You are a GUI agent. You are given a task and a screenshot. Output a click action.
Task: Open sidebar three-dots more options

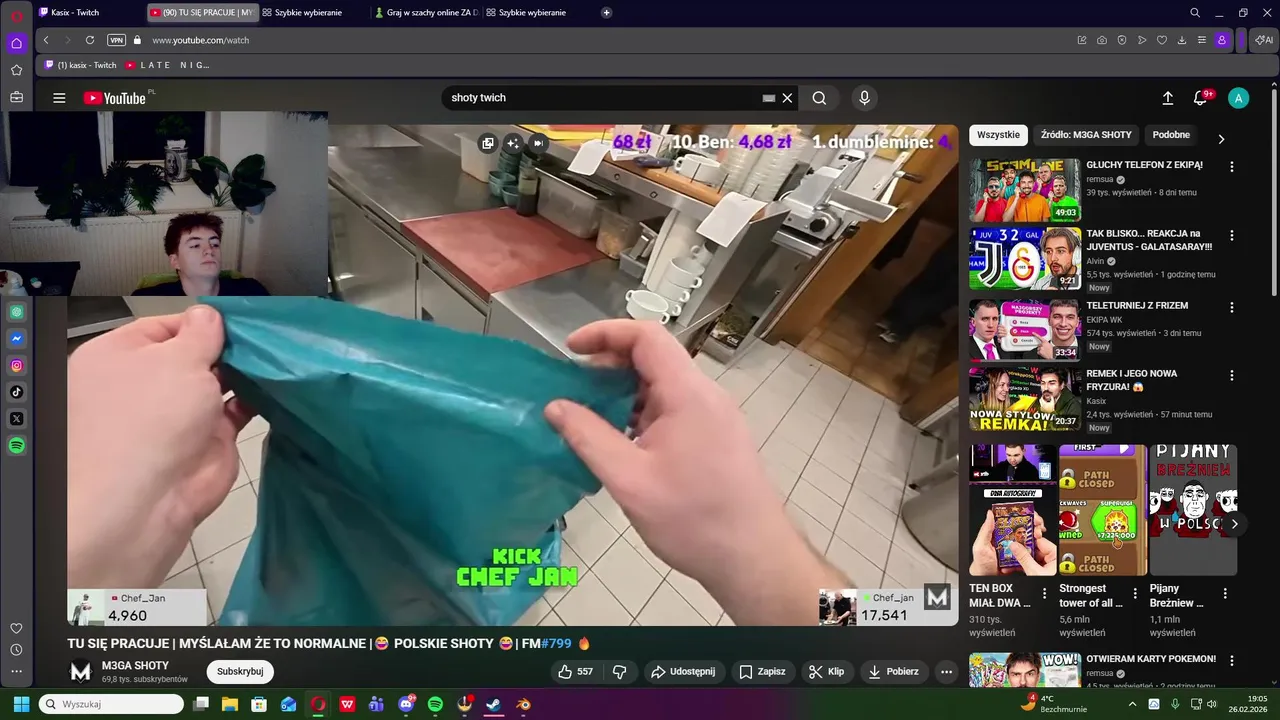(16, 671)
